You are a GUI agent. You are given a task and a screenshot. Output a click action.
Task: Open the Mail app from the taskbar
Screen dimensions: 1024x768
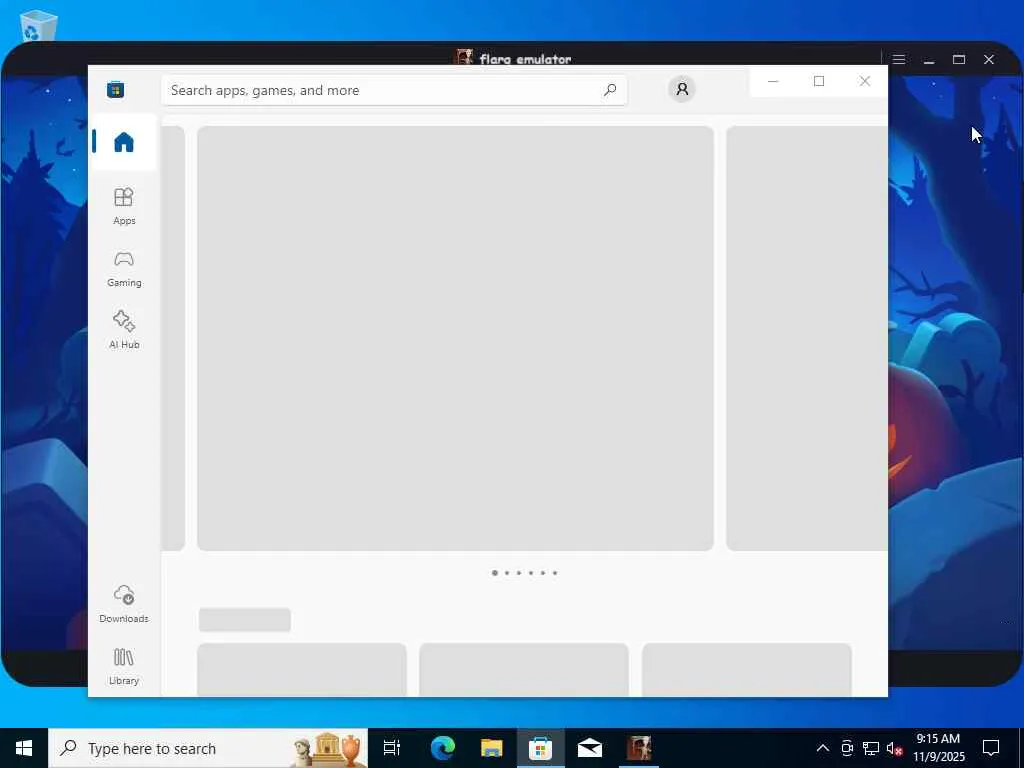click(590, 748)
